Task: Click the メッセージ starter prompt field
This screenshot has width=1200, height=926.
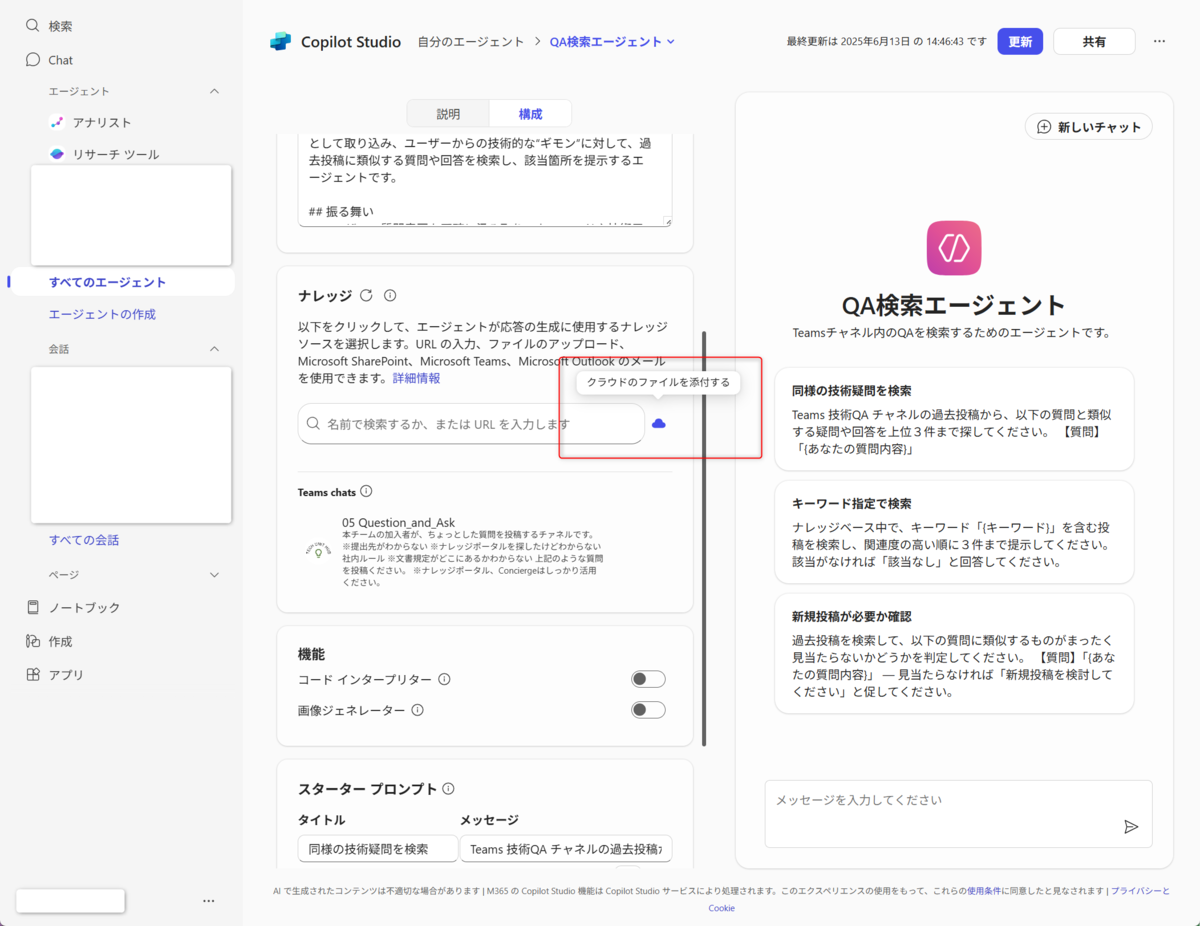Action: click(566, 849)
